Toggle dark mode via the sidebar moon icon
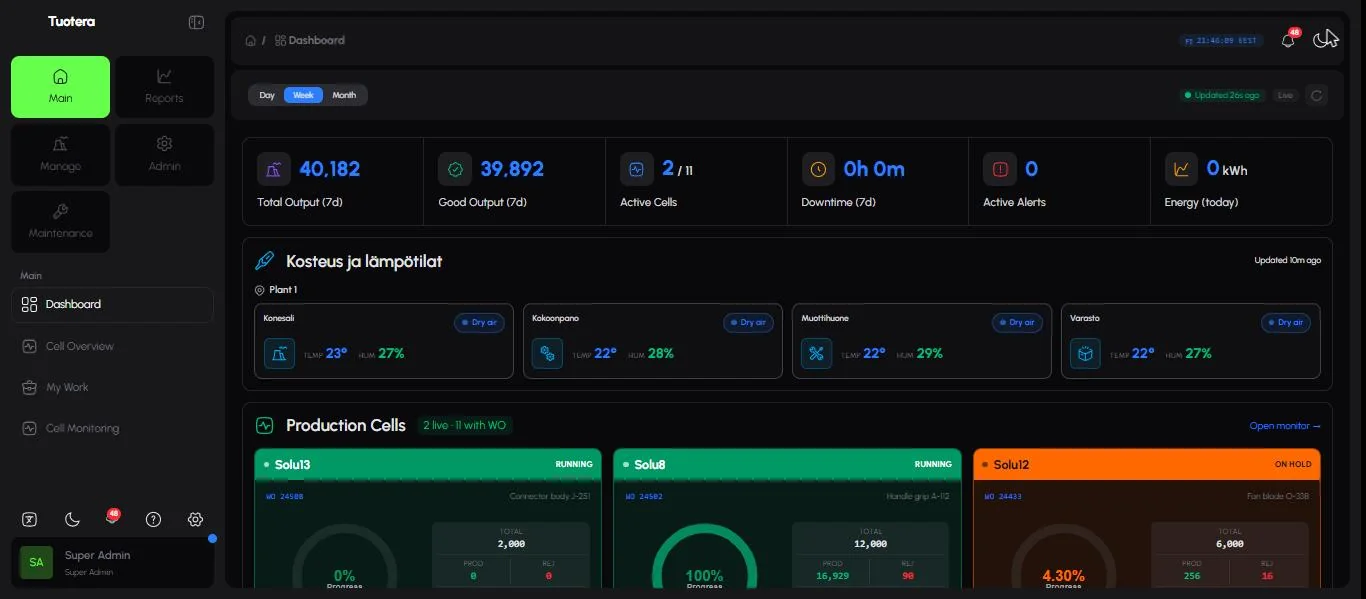1366x599 pixels. tap(72, 519)
